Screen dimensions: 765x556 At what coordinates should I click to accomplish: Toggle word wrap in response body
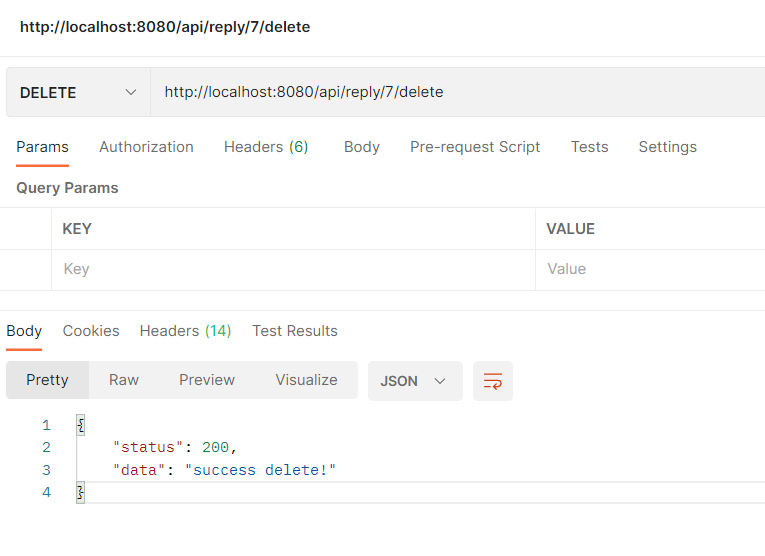click(x=492, y=381)
